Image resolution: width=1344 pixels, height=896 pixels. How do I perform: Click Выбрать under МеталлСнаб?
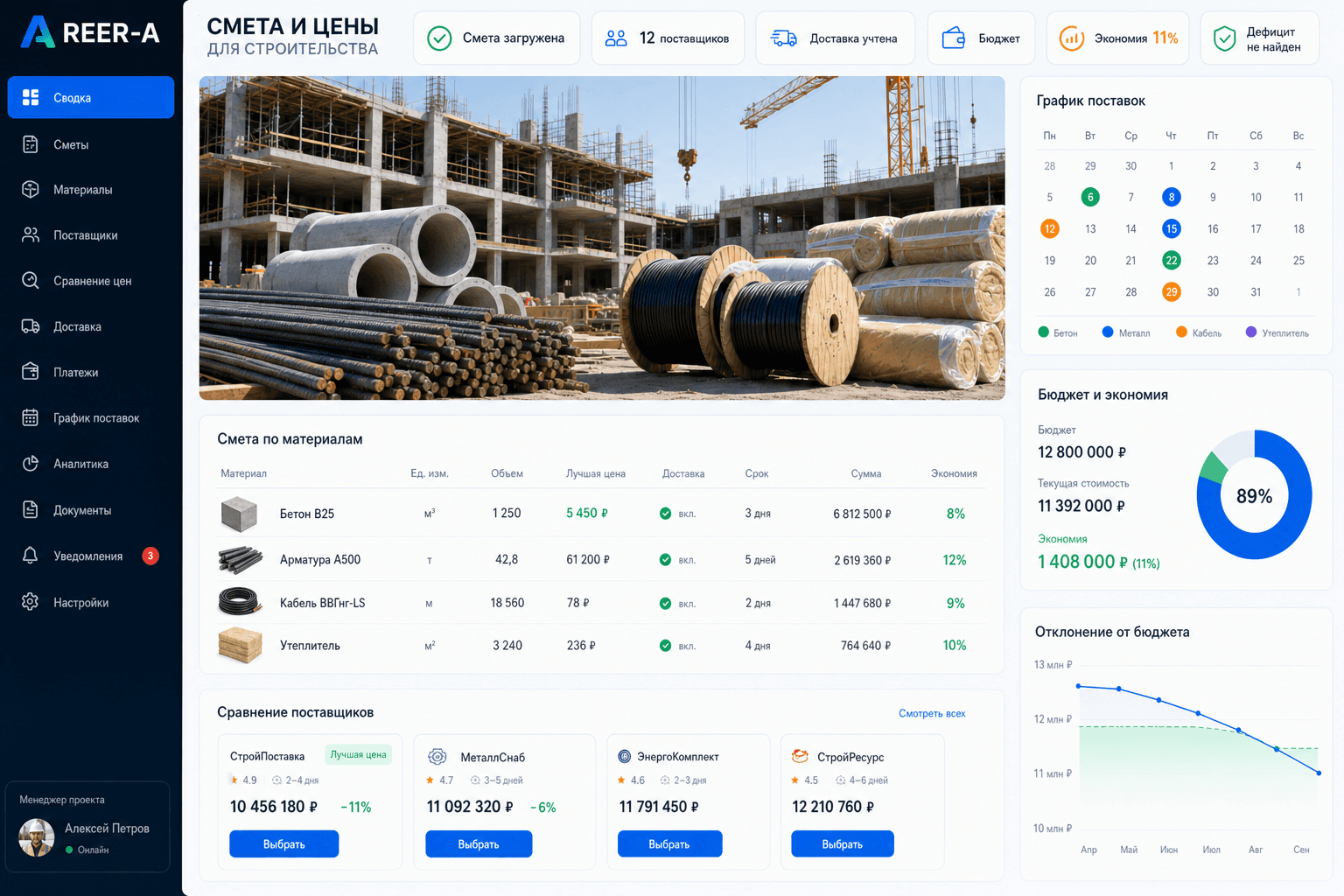tap(479, 844)
